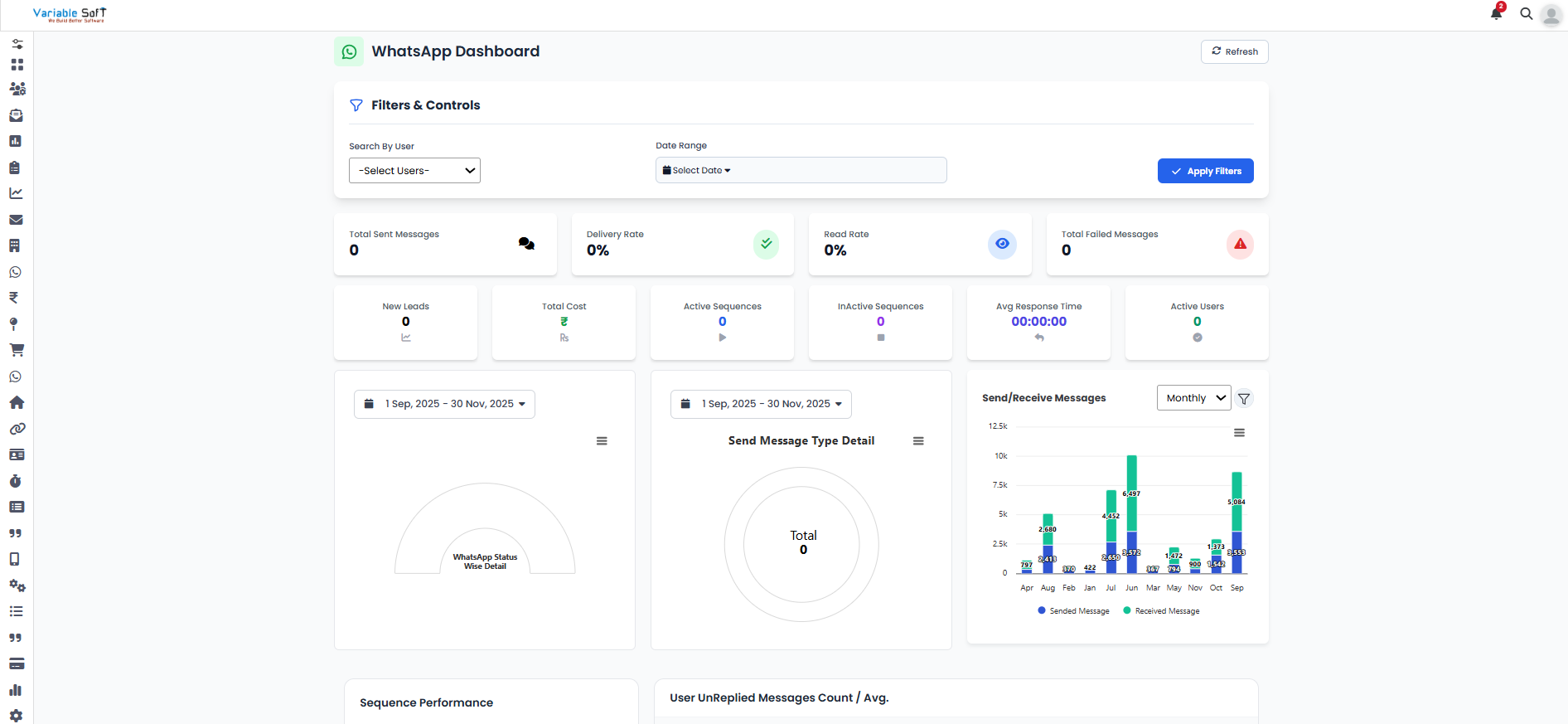Click the search magnifier icon in header

coord(1526,14)
